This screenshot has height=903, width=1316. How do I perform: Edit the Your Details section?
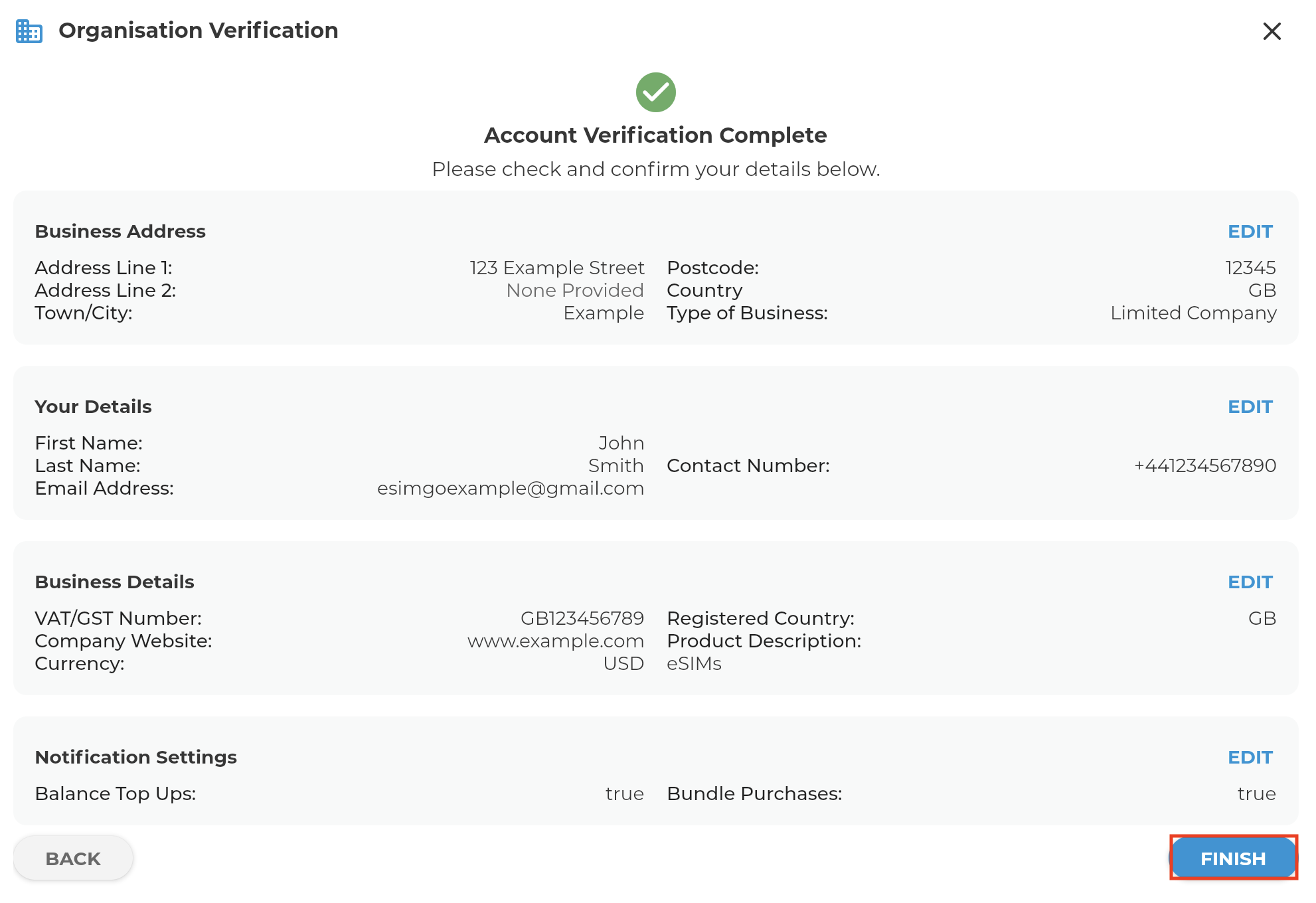tap(1250, 406)
